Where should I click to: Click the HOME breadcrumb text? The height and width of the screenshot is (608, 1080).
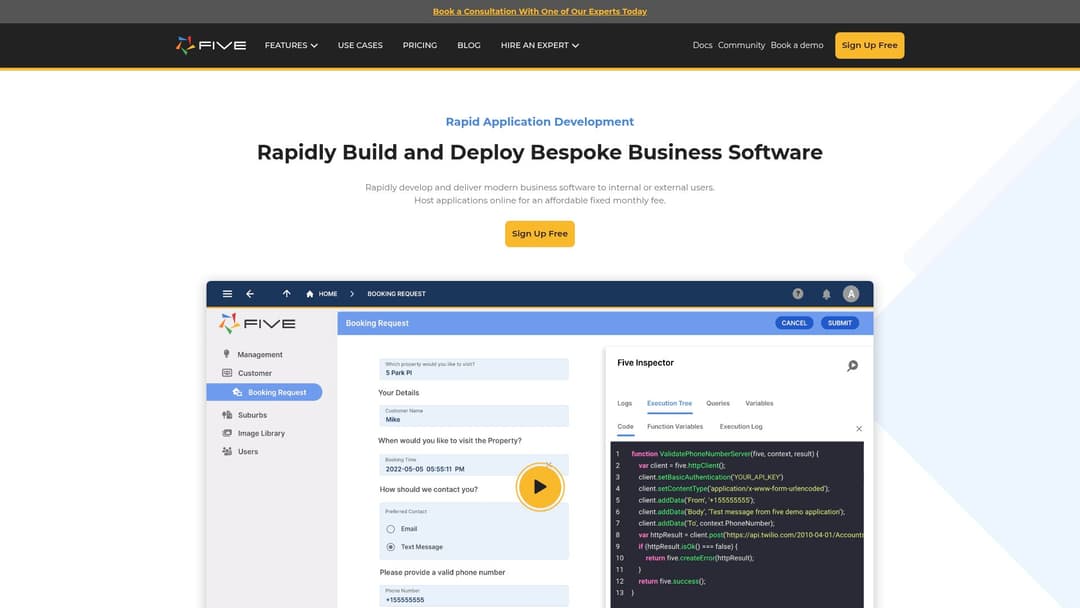coord(328,294)
